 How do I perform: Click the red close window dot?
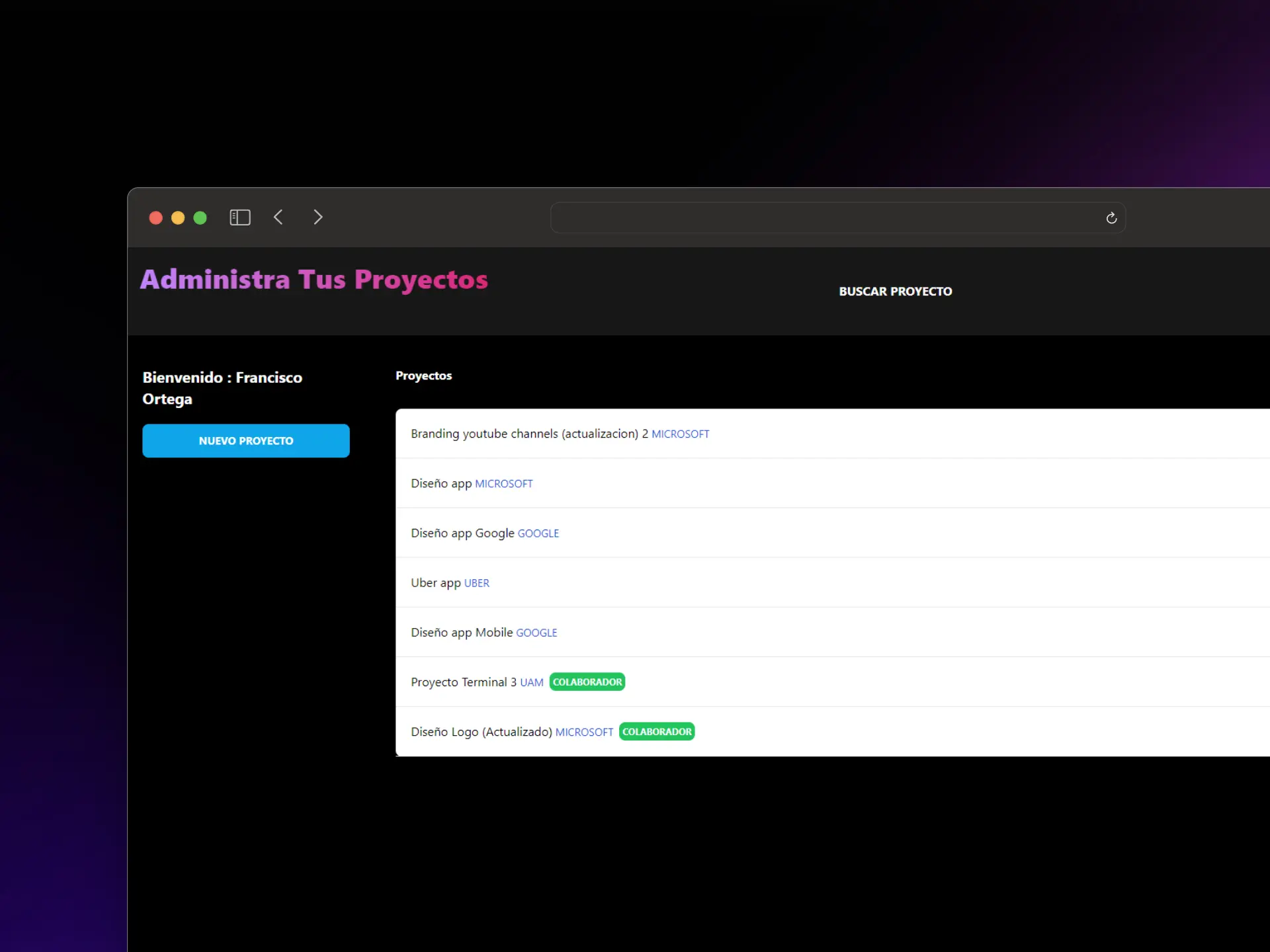(x=156, y=218)
